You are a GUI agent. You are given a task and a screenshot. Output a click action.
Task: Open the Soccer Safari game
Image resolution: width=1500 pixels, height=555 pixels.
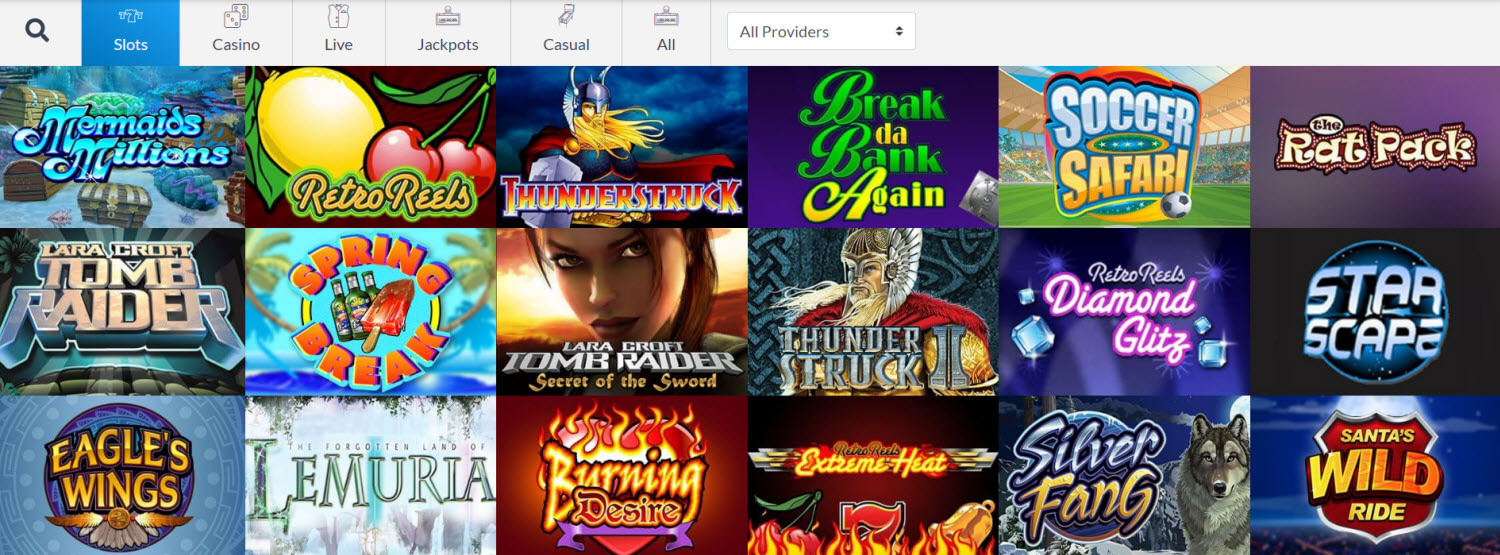(1124, 147)
